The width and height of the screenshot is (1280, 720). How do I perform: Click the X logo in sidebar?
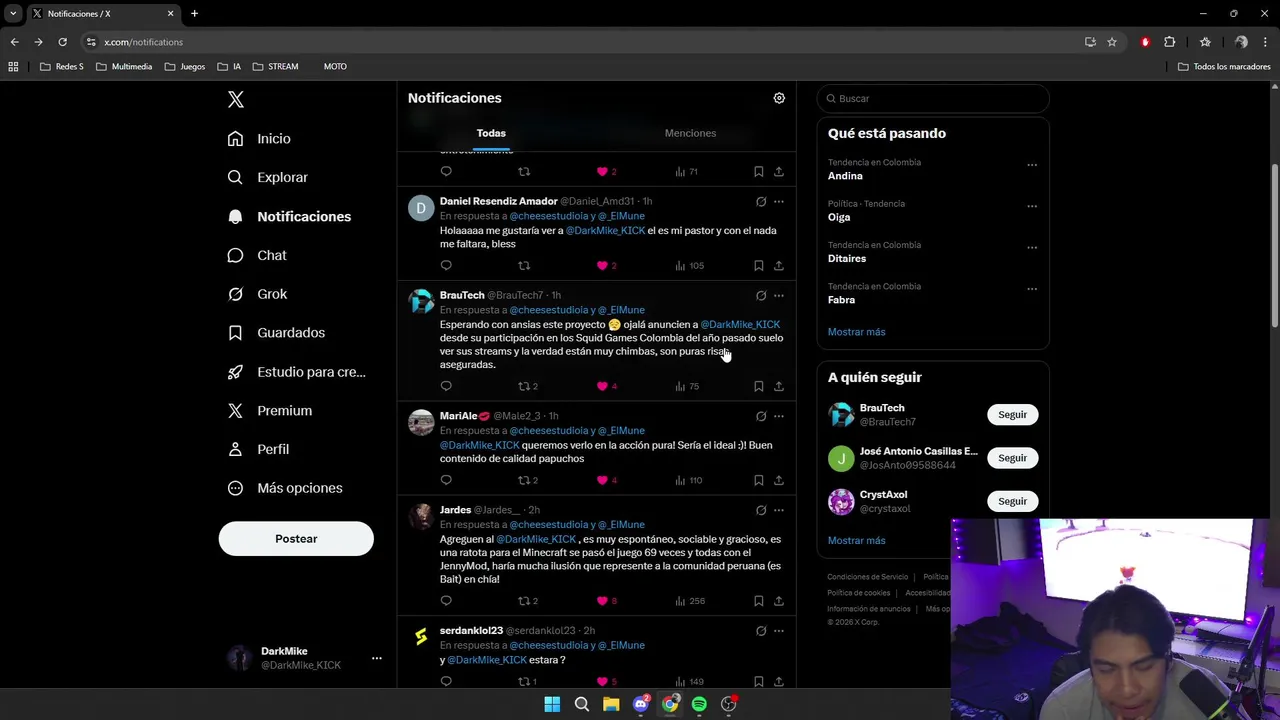click(x=236, y=99)
